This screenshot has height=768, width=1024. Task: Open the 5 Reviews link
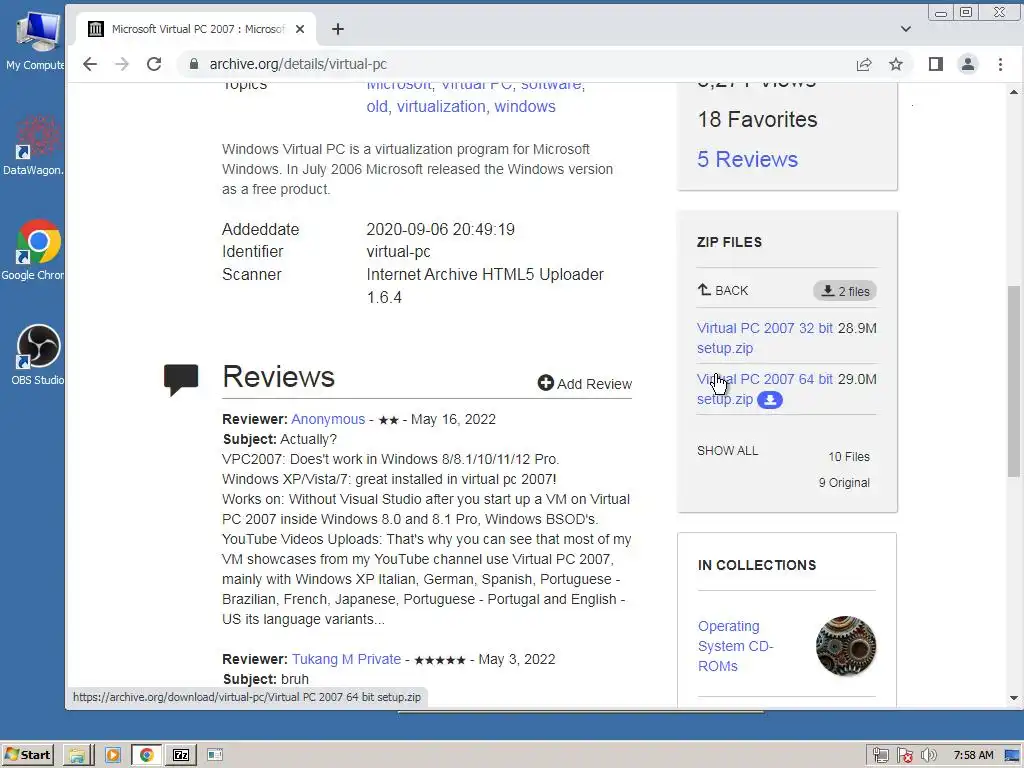tap(747, 159)
